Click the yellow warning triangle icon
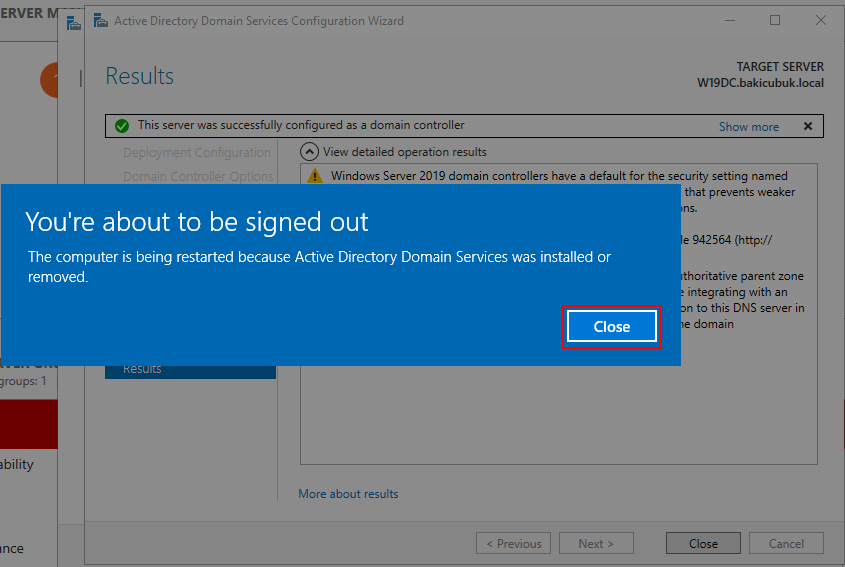 click(315, 176)
